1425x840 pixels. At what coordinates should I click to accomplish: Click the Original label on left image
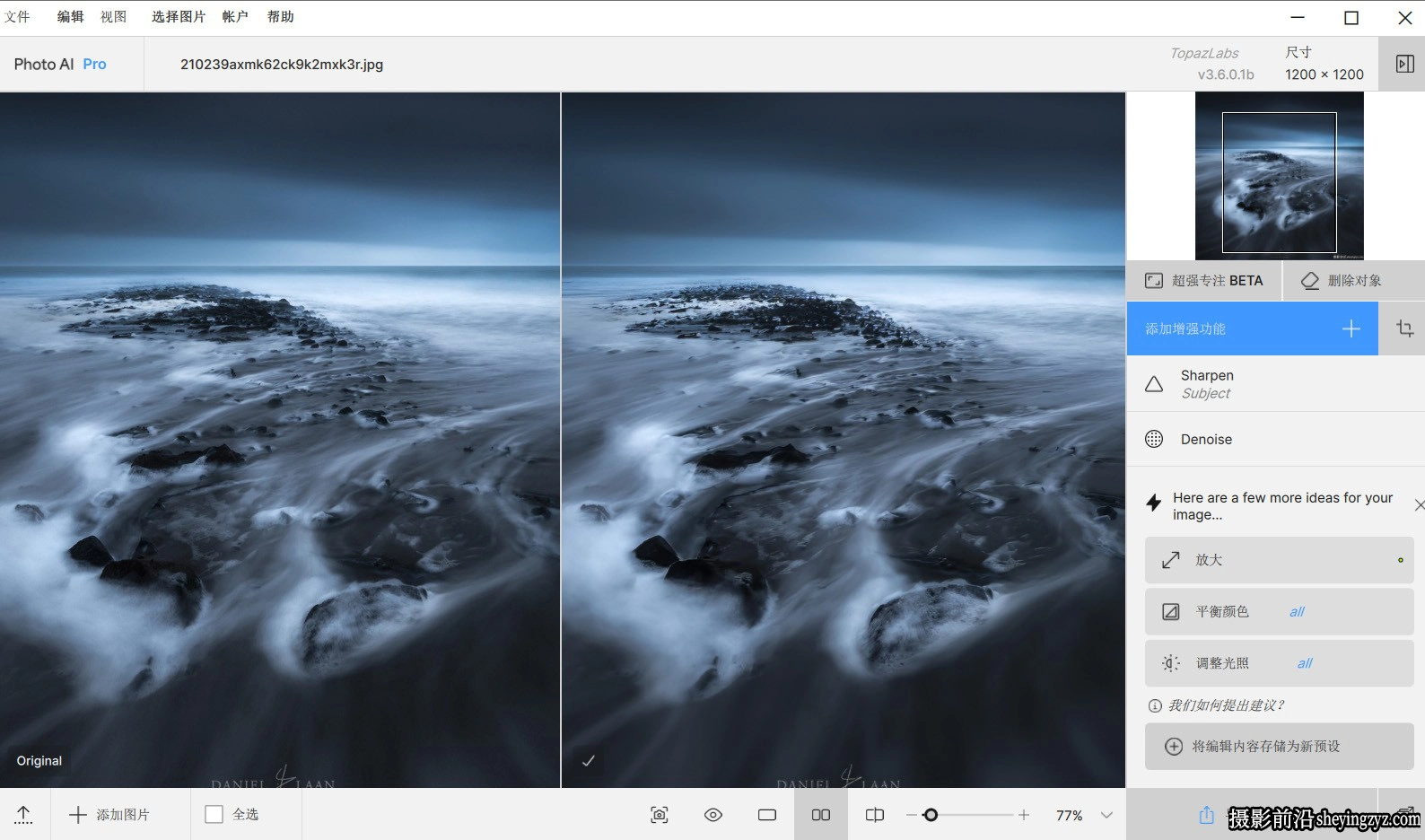click(39, 761)
